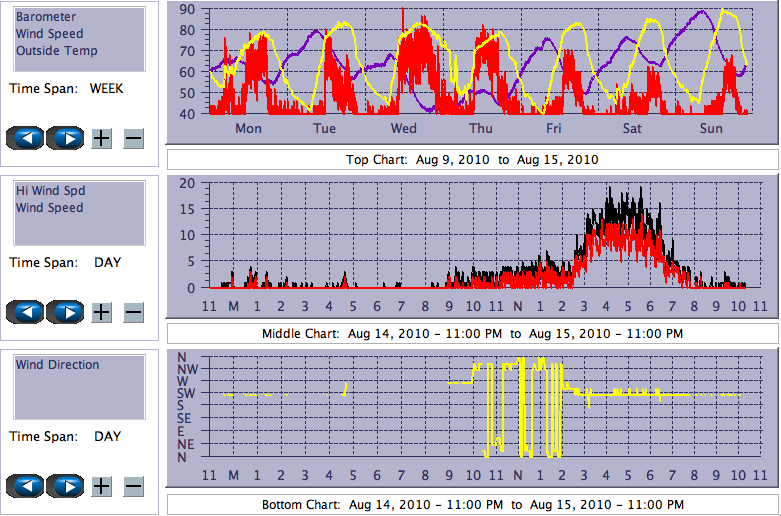Click the top chart's forward arrow button
781x516 pixels.
(x=65, y=138)
